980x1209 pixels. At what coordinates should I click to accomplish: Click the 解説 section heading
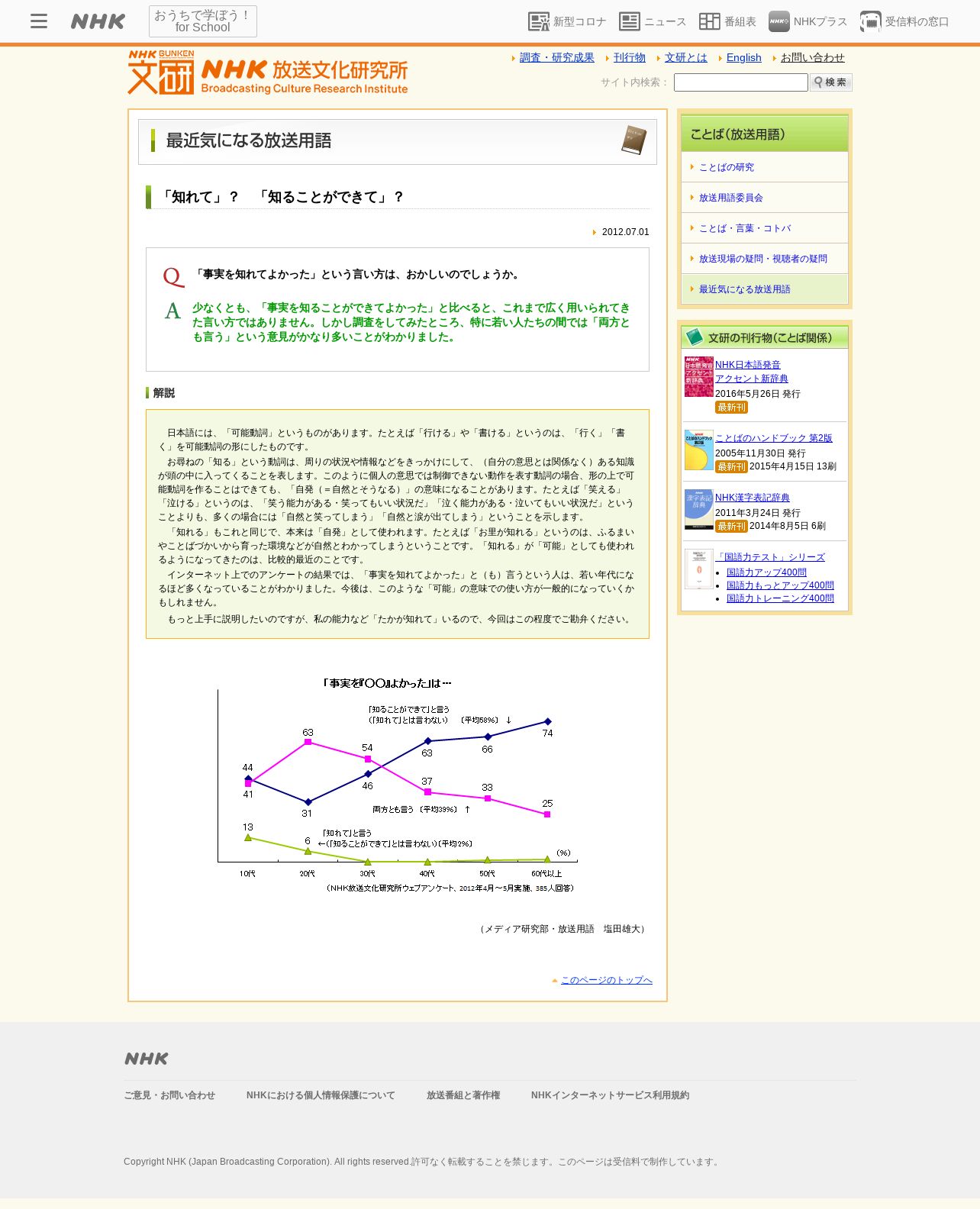(x=163, y=393)
